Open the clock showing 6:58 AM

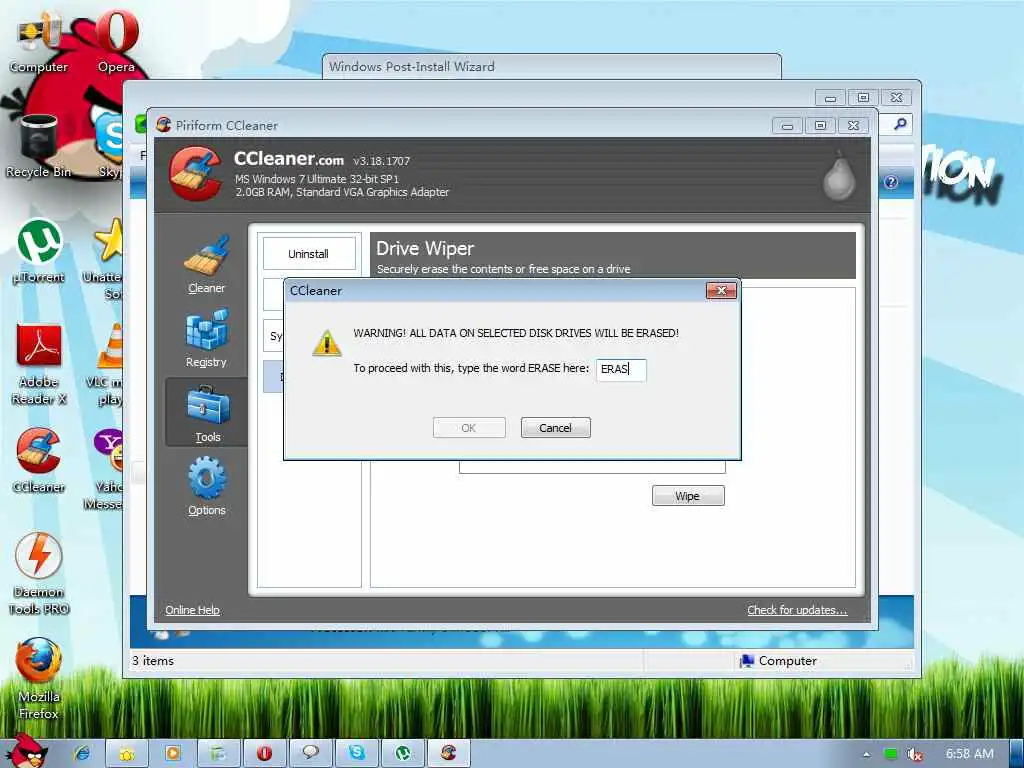pos(970,754)
